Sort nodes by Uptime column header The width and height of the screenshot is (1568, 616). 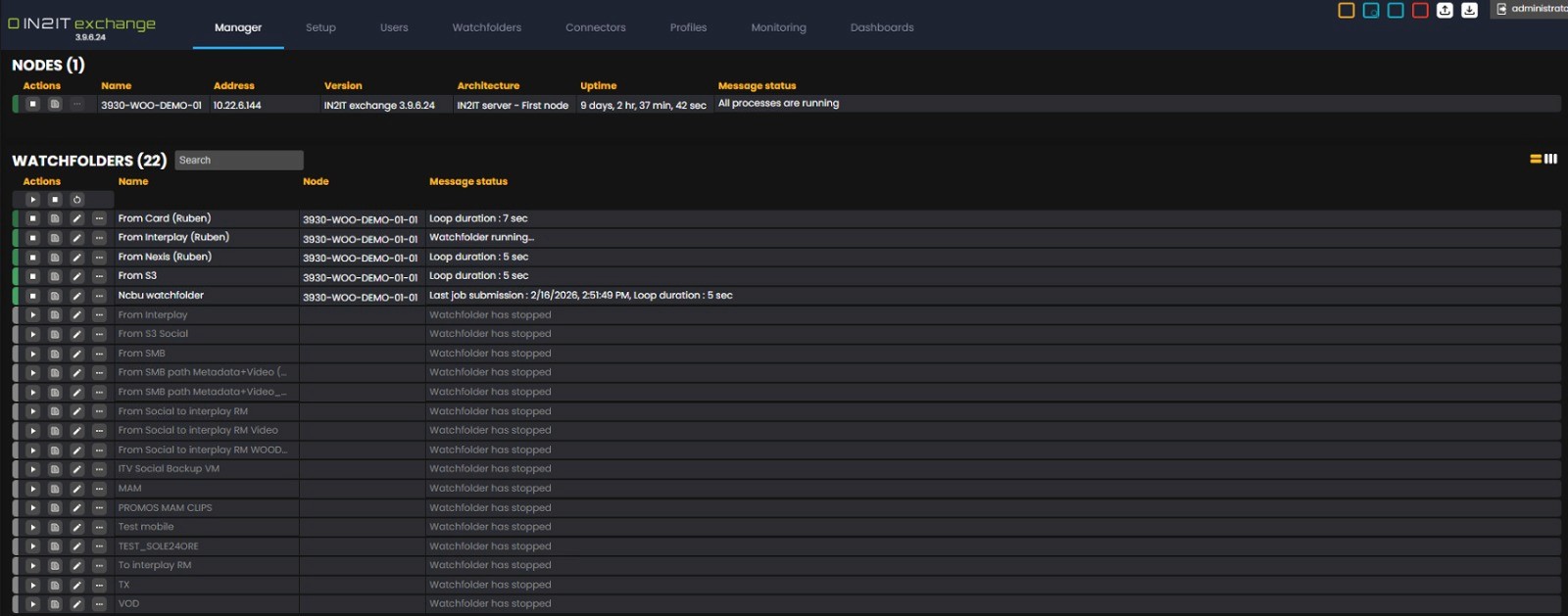pos(599,85)
